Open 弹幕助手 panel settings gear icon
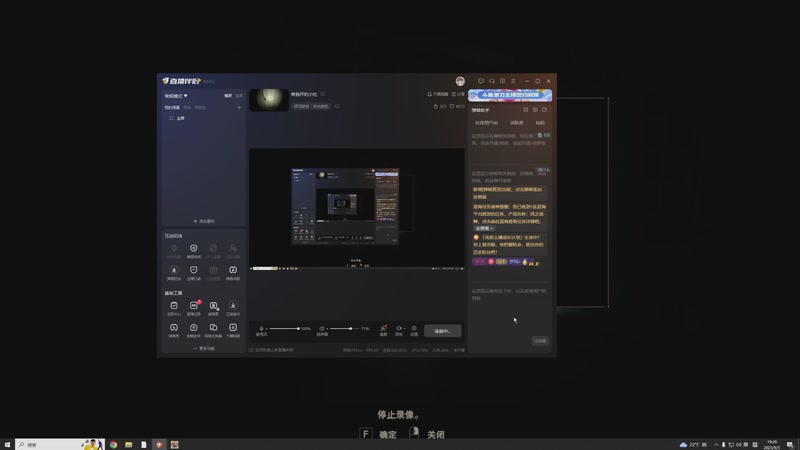This screenshot has height=450, width=800. (x=535, y=110)
